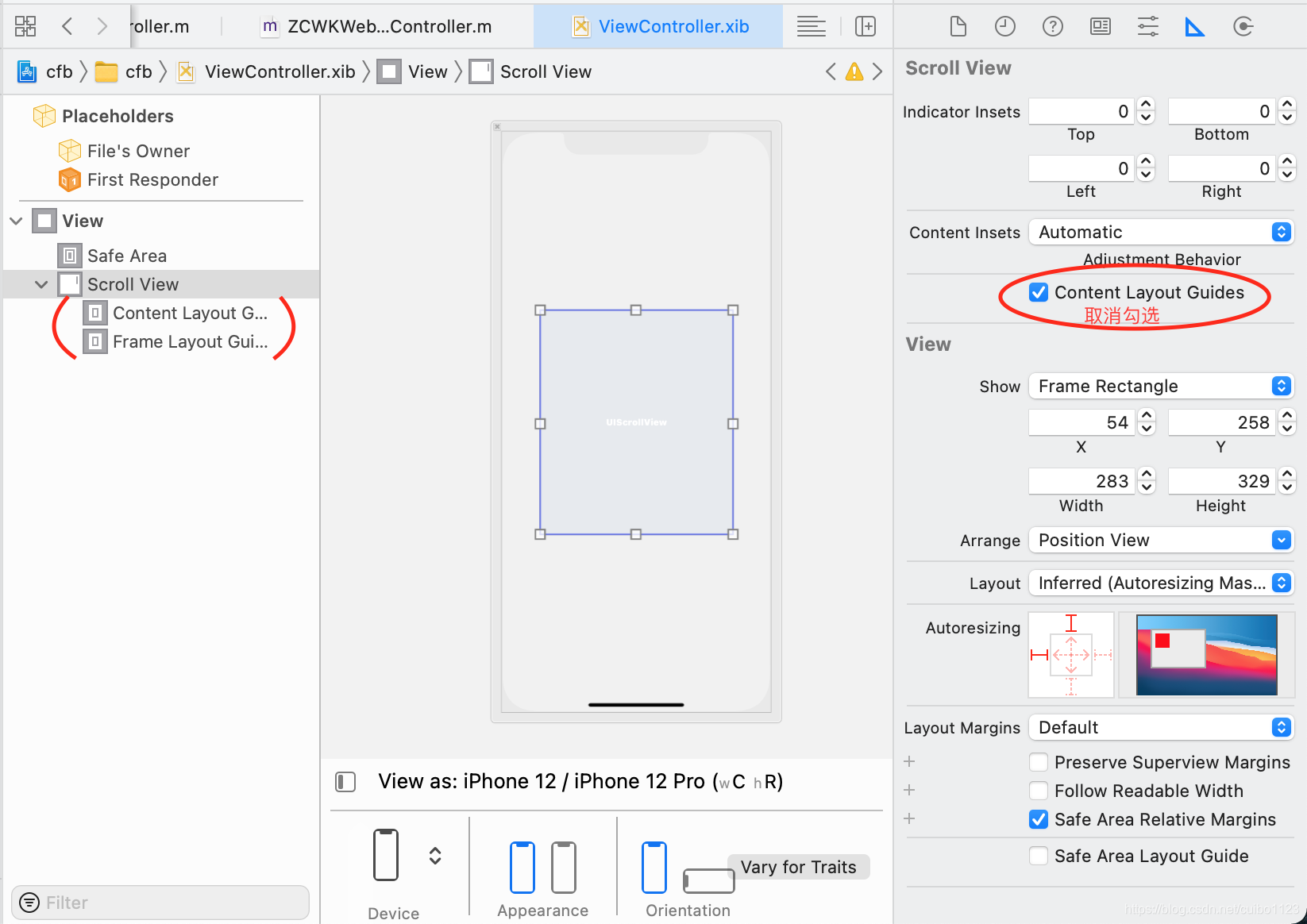Click the autoresizing mask control
This screenshot has height=924, width=1307.
pos(1071,655)
